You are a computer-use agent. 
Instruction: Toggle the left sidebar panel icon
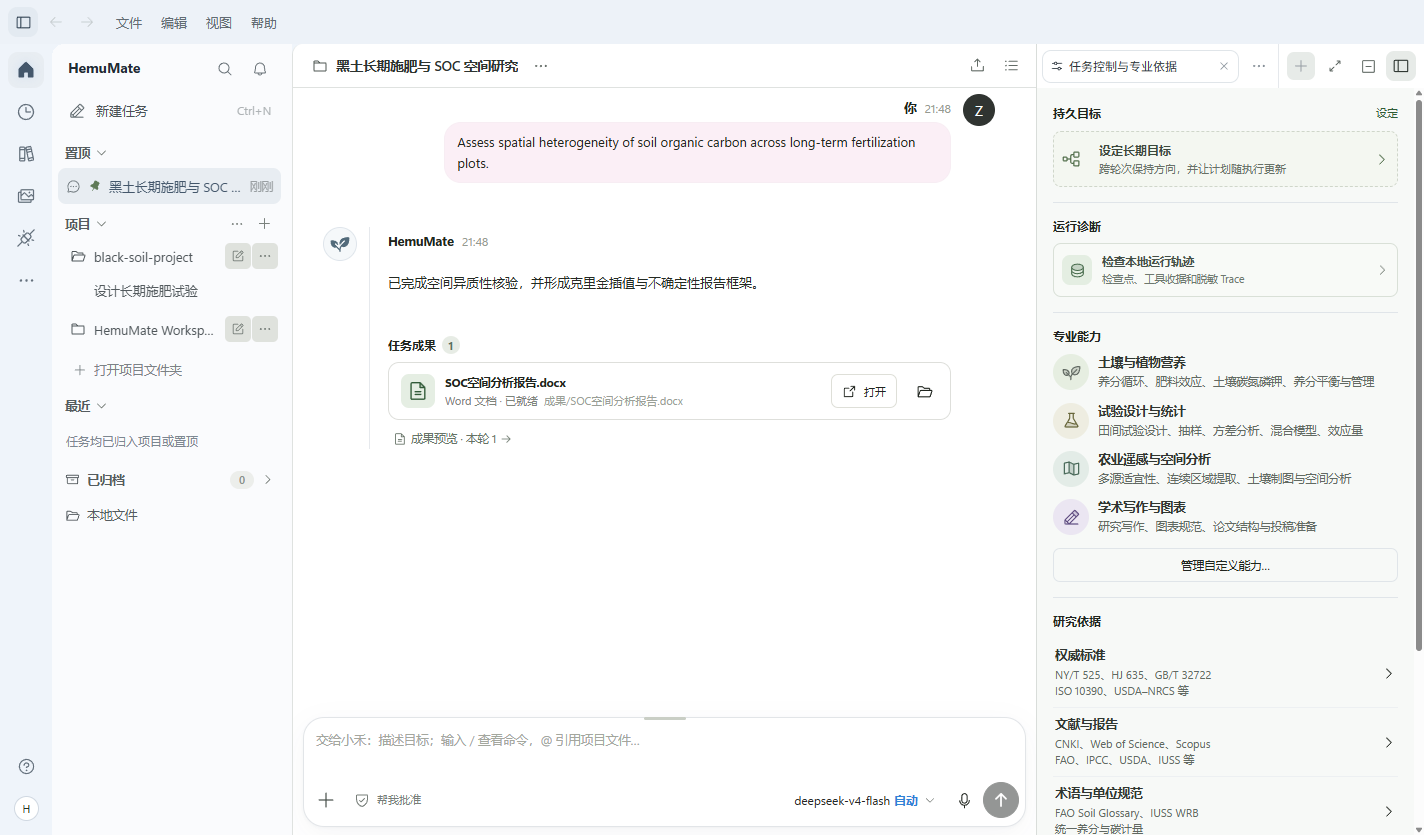pos(24,22)
